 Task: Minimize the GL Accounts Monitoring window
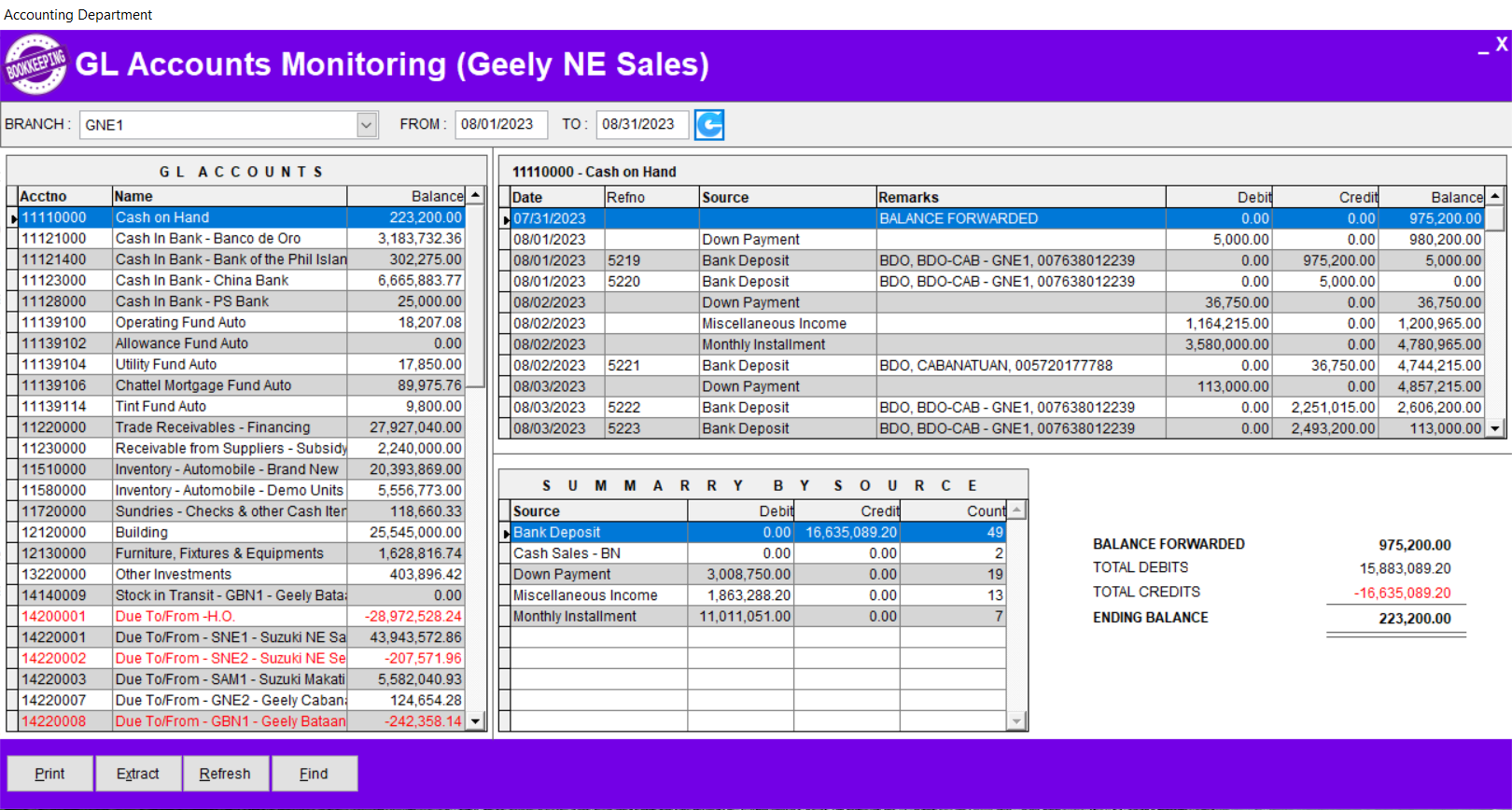point(1483,47)
